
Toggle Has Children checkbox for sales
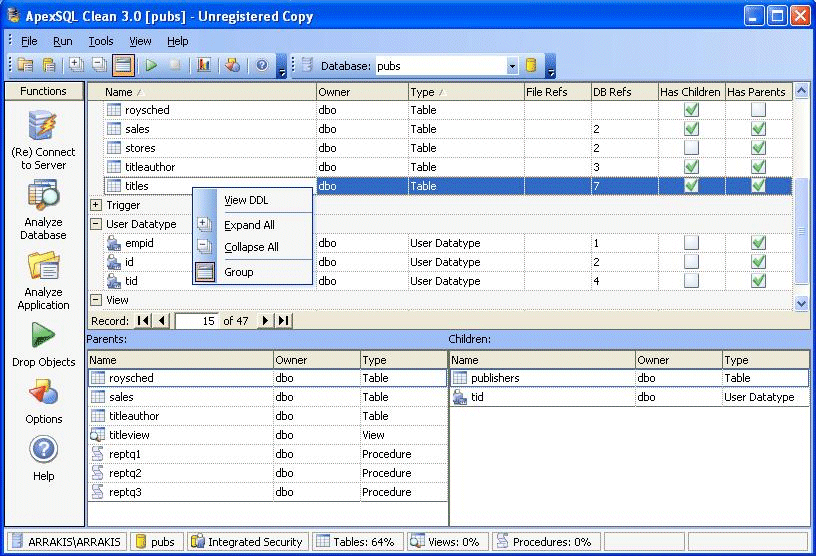click(x=691, y=129)
